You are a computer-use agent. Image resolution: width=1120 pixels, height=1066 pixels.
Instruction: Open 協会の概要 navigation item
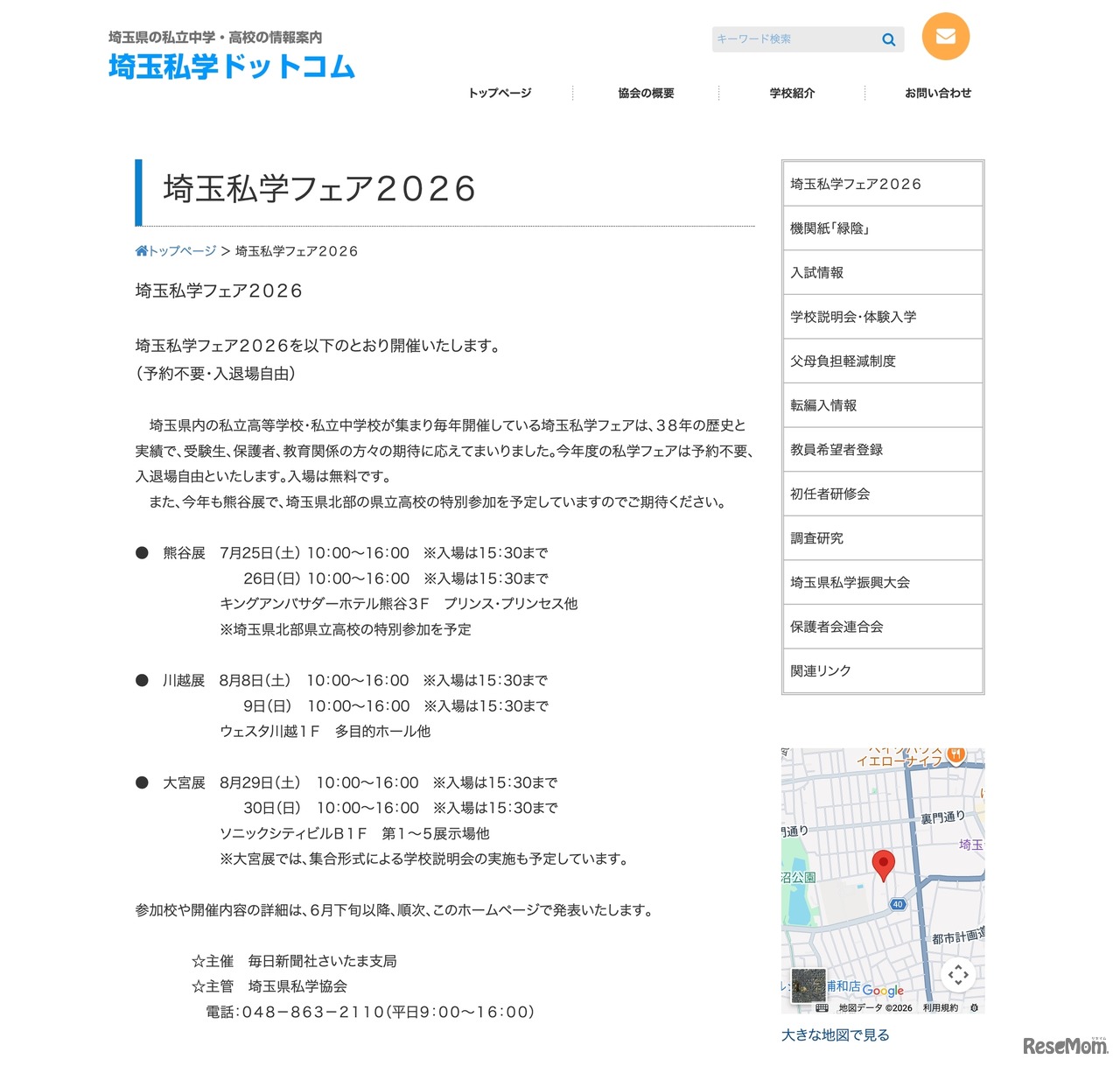tap(646, 93)
